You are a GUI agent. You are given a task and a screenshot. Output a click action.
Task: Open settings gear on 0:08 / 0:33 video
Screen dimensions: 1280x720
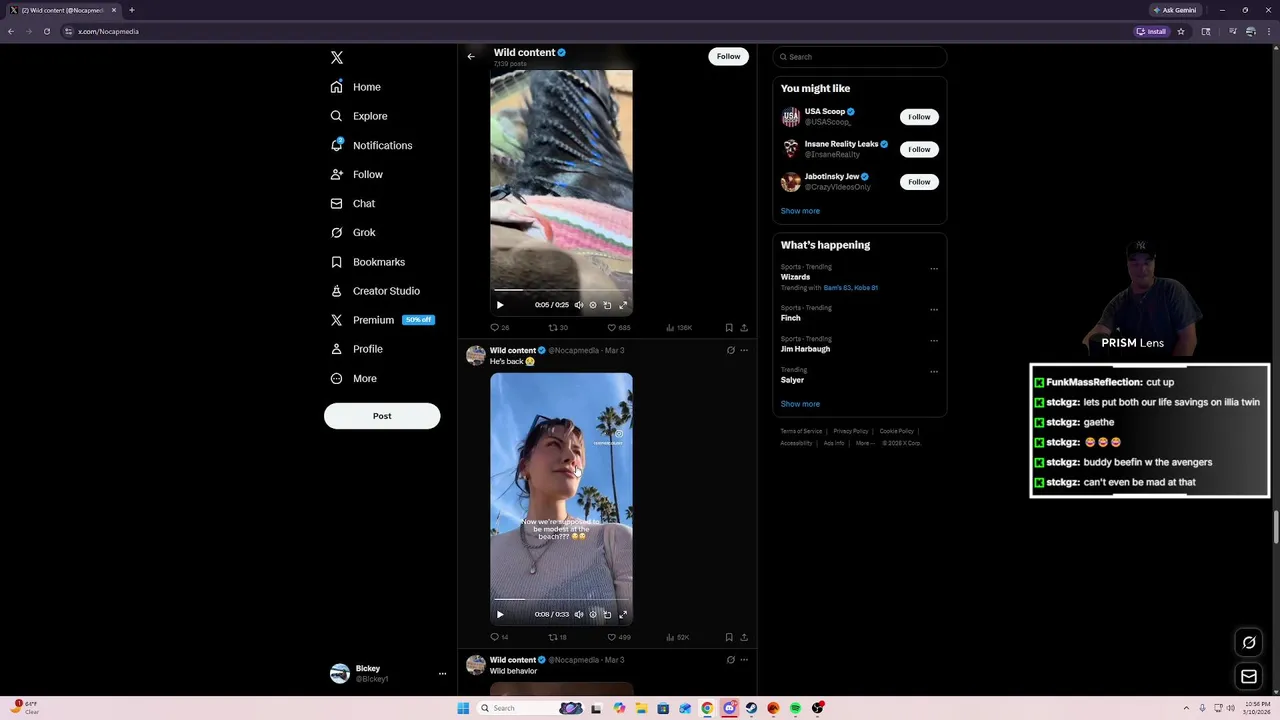593,614
